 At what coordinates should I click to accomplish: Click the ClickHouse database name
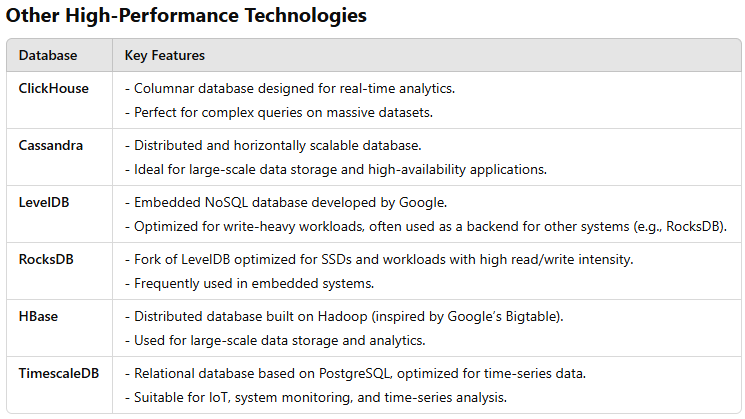pyautogui.click(x=53, y=88)
